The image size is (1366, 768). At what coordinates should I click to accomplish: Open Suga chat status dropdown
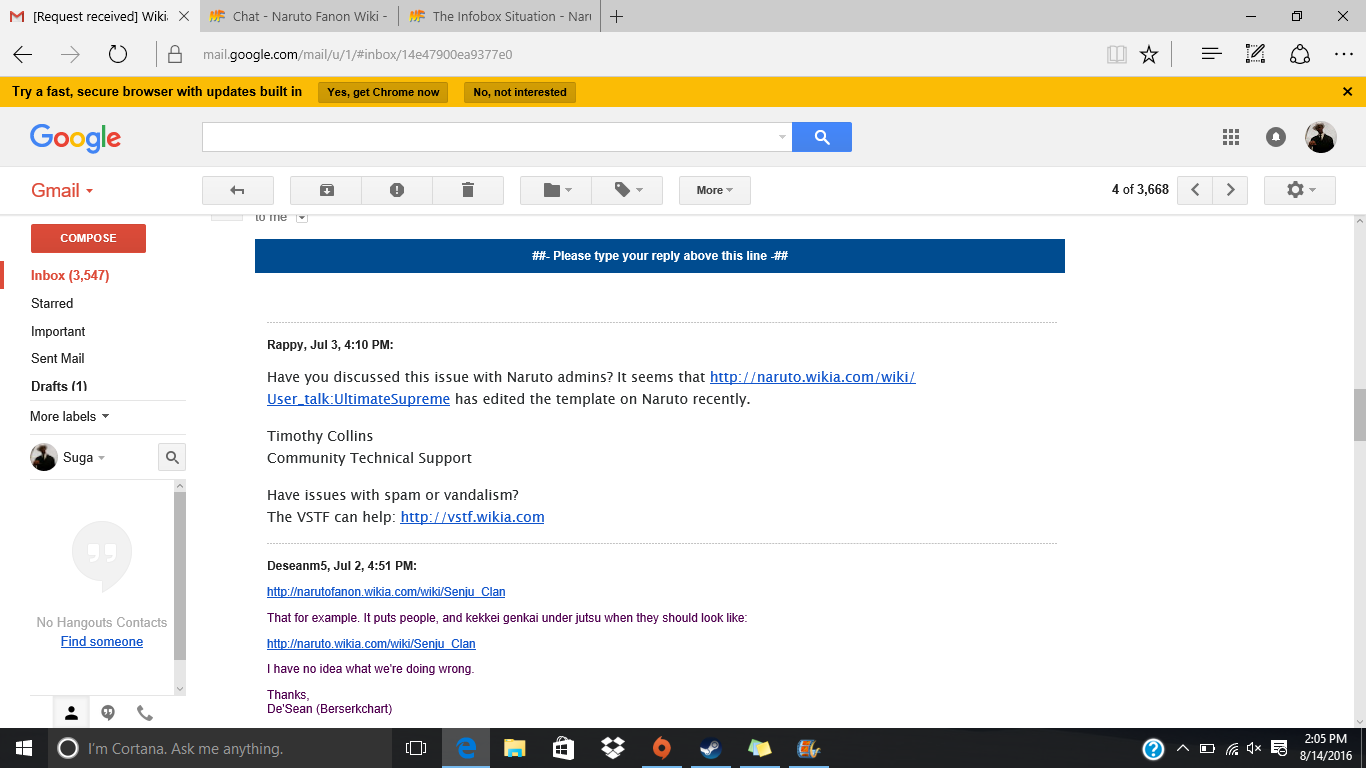click(84, 457)
